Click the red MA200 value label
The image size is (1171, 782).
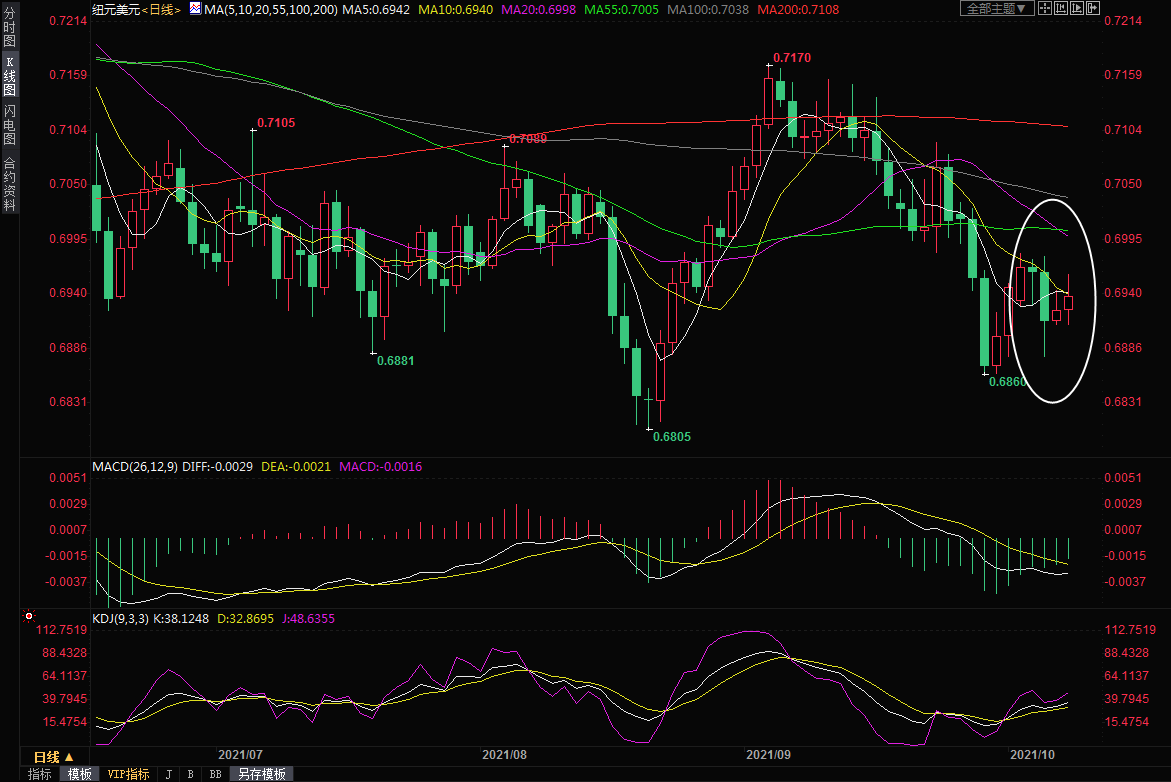click(x=798, y=9)
